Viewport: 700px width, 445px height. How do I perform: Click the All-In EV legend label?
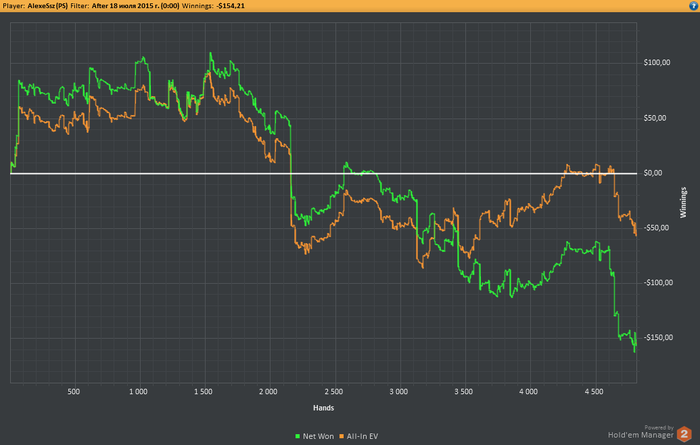[362, 436]
